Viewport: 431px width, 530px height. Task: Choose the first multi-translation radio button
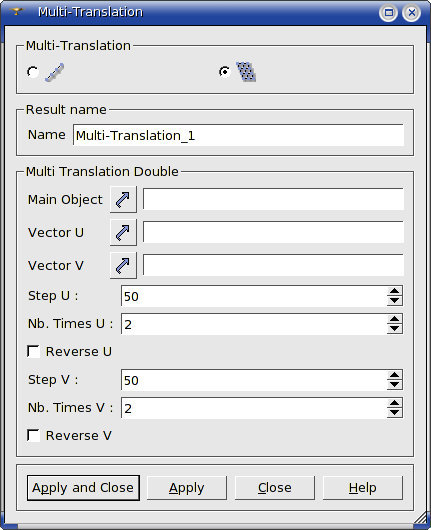point(33,72)
